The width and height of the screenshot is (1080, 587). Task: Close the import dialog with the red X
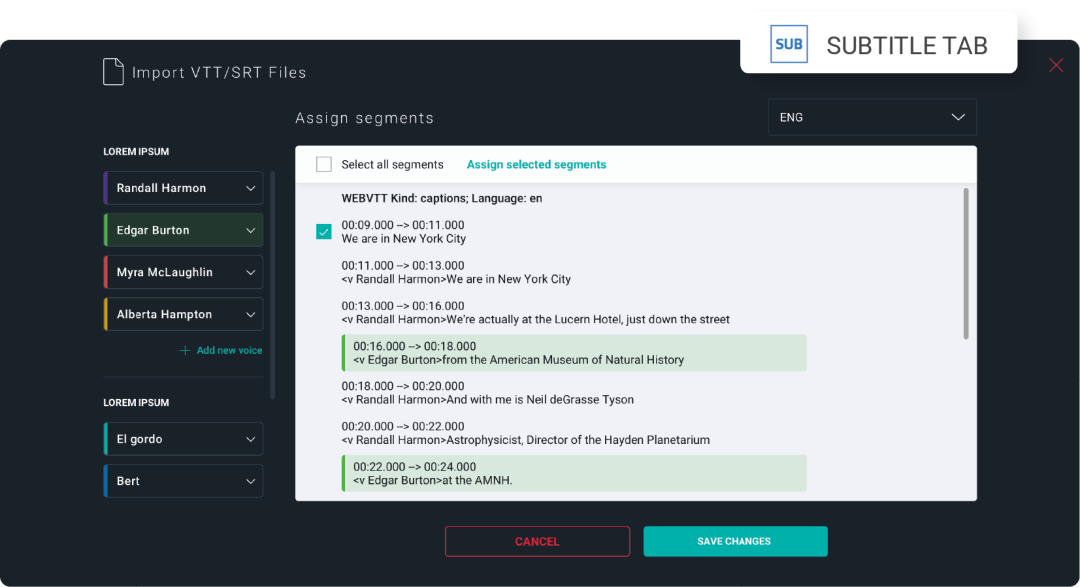click(x=1056, y=65)
